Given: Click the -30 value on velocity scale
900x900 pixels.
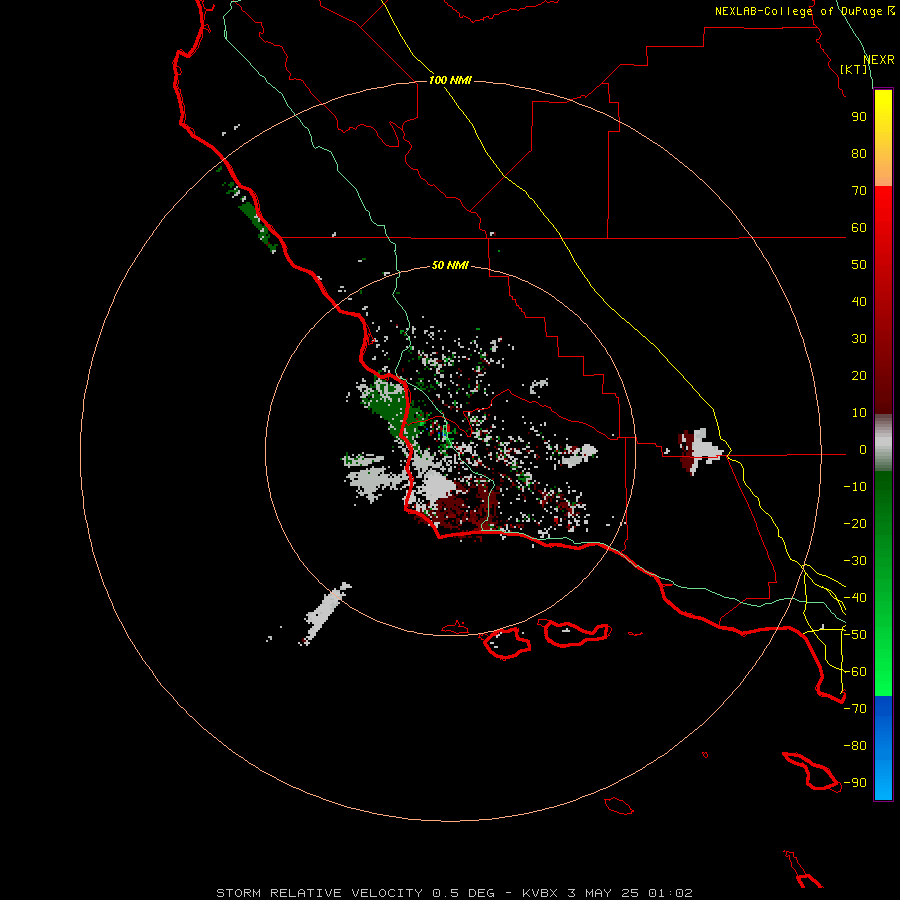Looking at the screenshot, I should [x=855, y=561].
